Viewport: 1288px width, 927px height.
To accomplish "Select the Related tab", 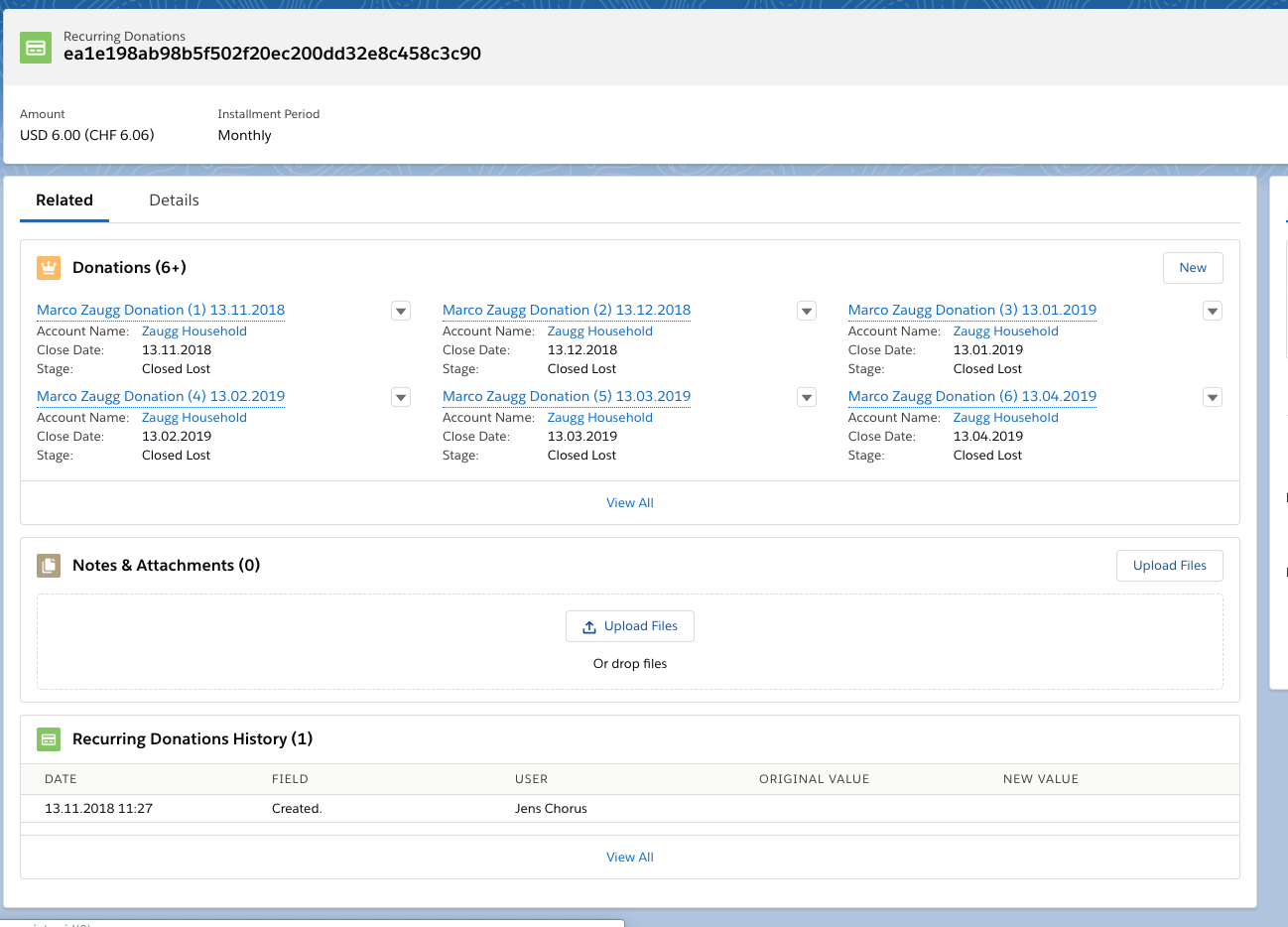I will (x=64, y=200).
